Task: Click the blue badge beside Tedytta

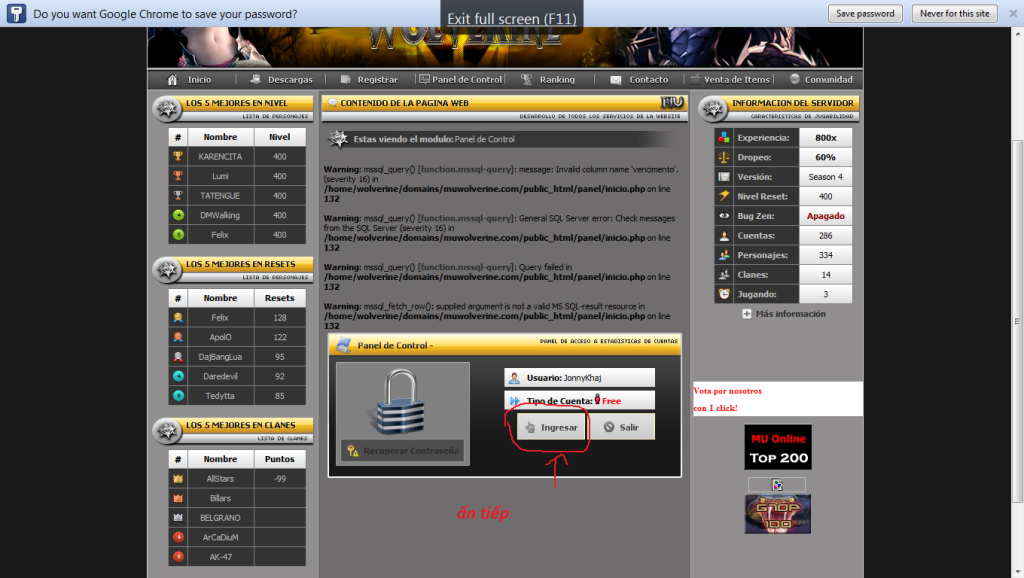Action: (178, 396)
